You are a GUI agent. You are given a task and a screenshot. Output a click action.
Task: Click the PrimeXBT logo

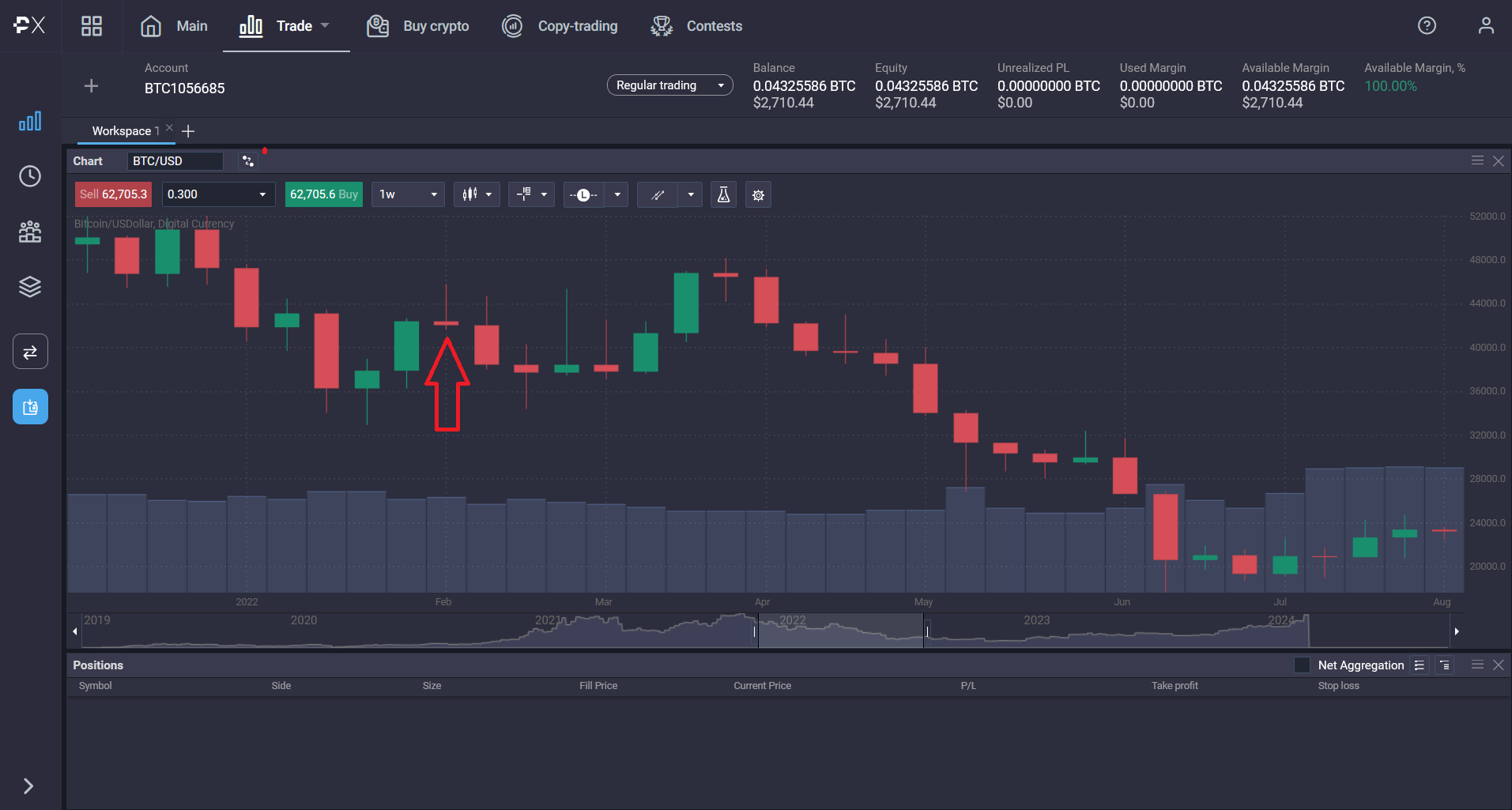[29, 25]
